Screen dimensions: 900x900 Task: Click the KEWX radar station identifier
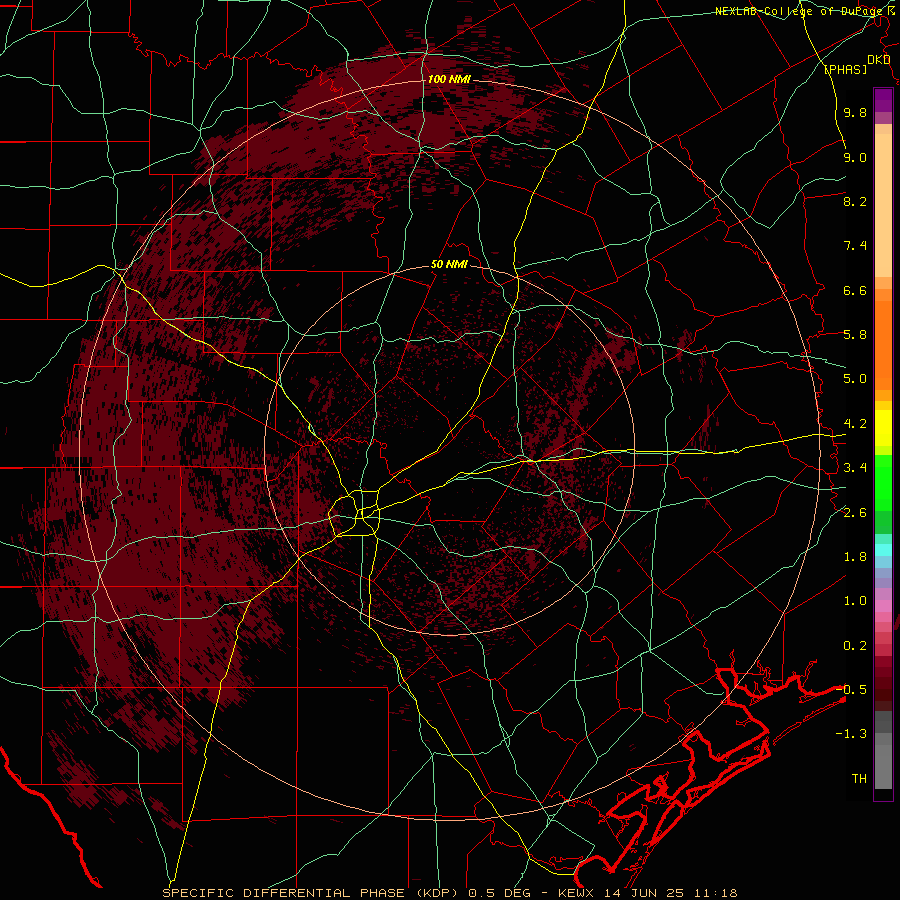click(576, 893)
